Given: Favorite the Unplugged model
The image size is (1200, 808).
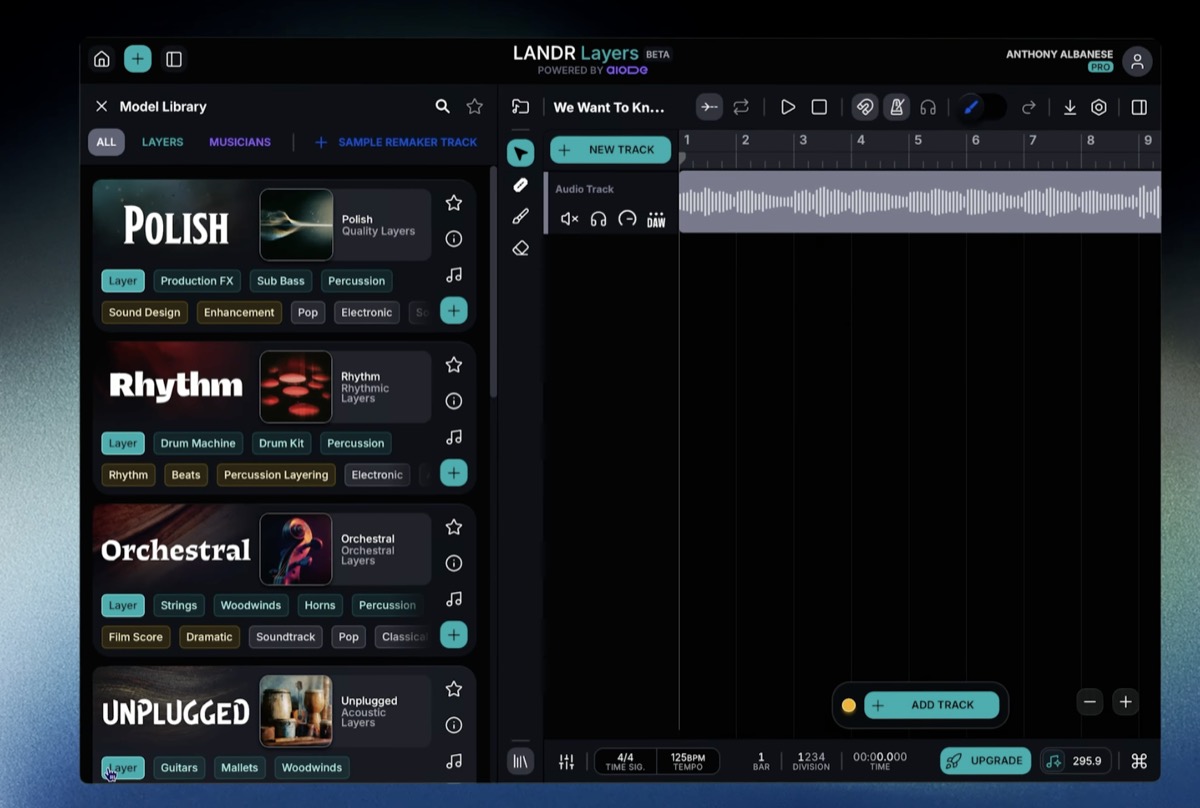Looking at the screenshot, I should pos(454,689).
